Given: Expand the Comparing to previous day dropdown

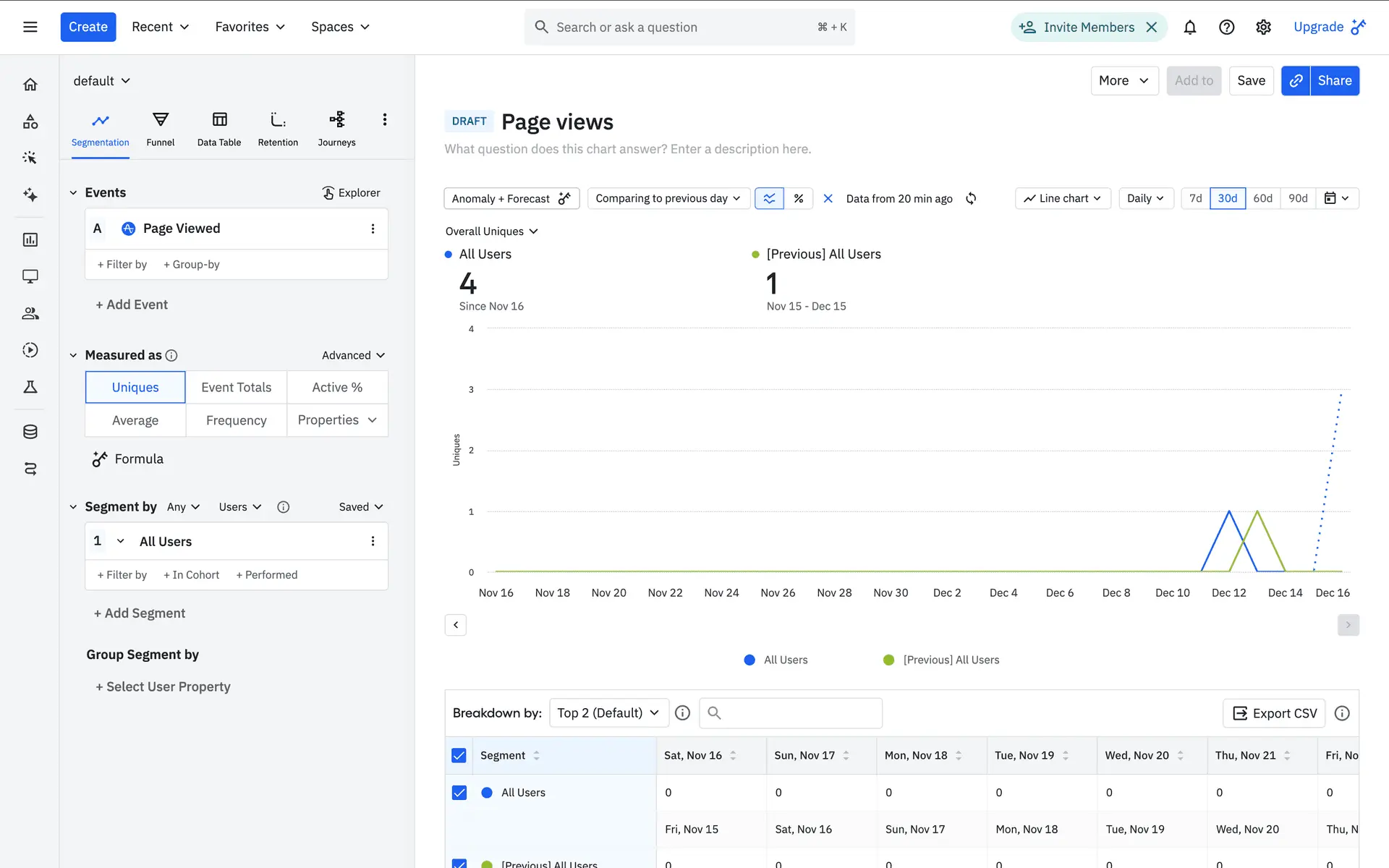Looking at the screenshot, I should pos(668,198).
